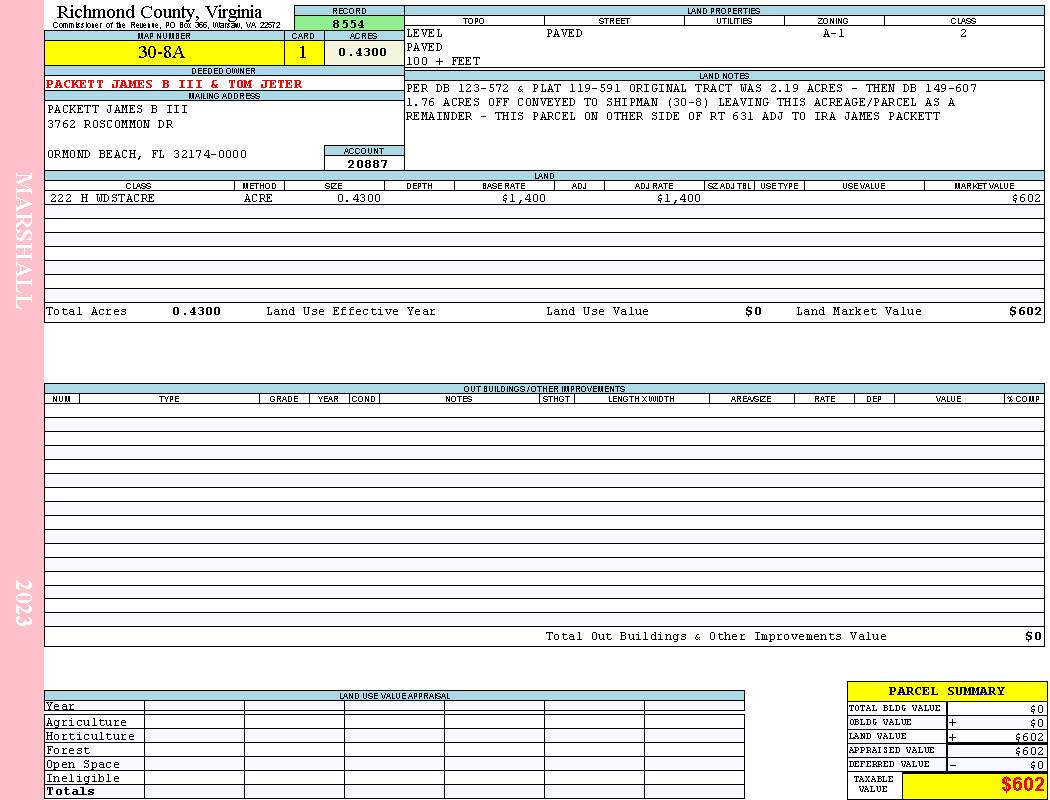The height and width of the screenshot is (800, 1050).
Task: Click the LAND PROPERTIES section header
Action: [x=724, y=11]
